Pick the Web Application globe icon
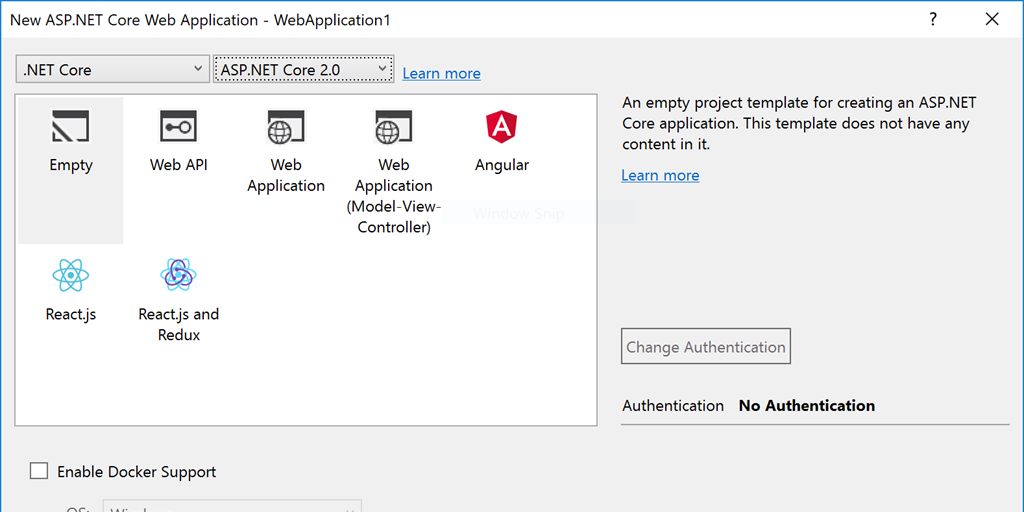The image size is (1024, 512). pyautogui.click(x=286, y=128)
